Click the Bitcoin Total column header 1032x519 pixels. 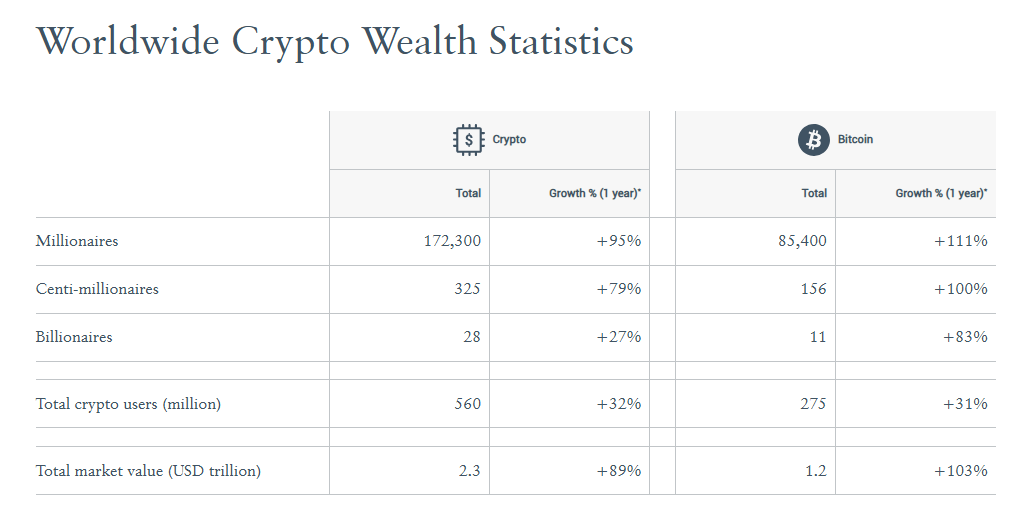(814, 193)
